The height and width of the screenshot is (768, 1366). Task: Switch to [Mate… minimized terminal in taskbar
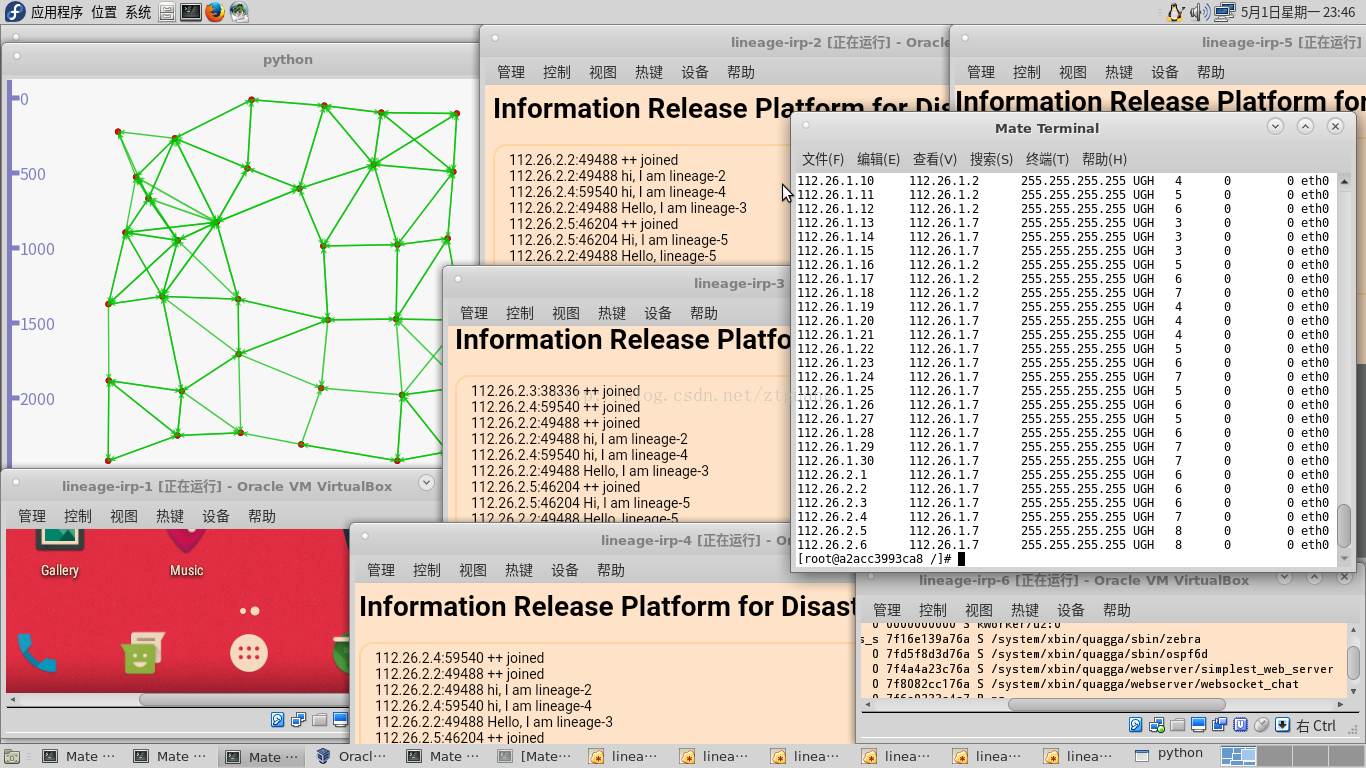(535, 757)
